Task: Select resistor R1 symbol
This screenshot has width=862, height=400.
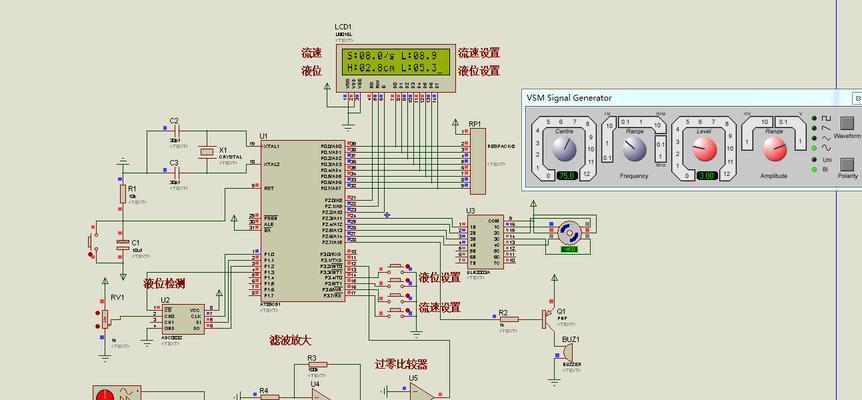Action: [x=123, y=194]
